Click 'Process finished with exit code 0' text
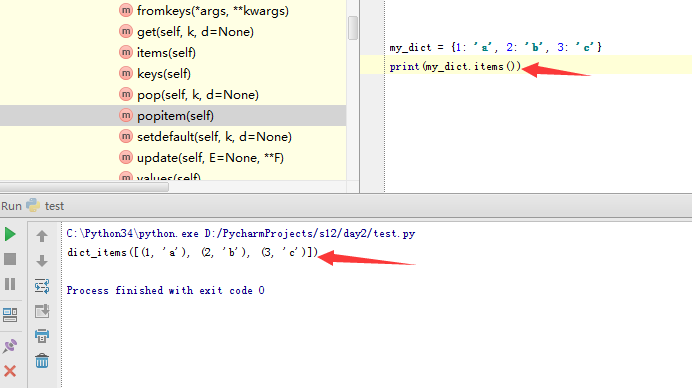 (165, 290)
